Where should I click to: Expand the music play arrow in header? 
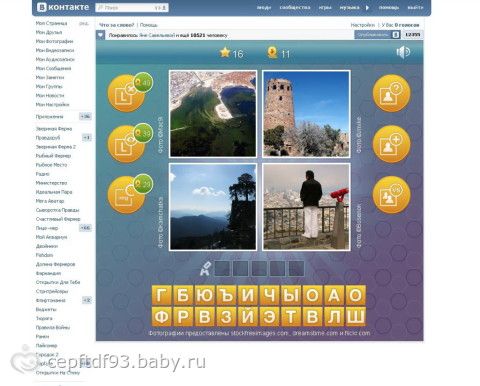tap(367, 7)
